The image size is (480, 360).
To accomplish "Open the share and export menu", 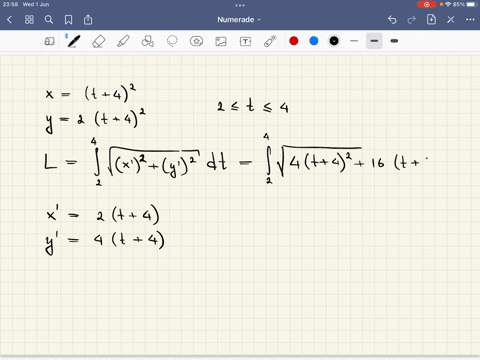I will (x=88, y=20).
